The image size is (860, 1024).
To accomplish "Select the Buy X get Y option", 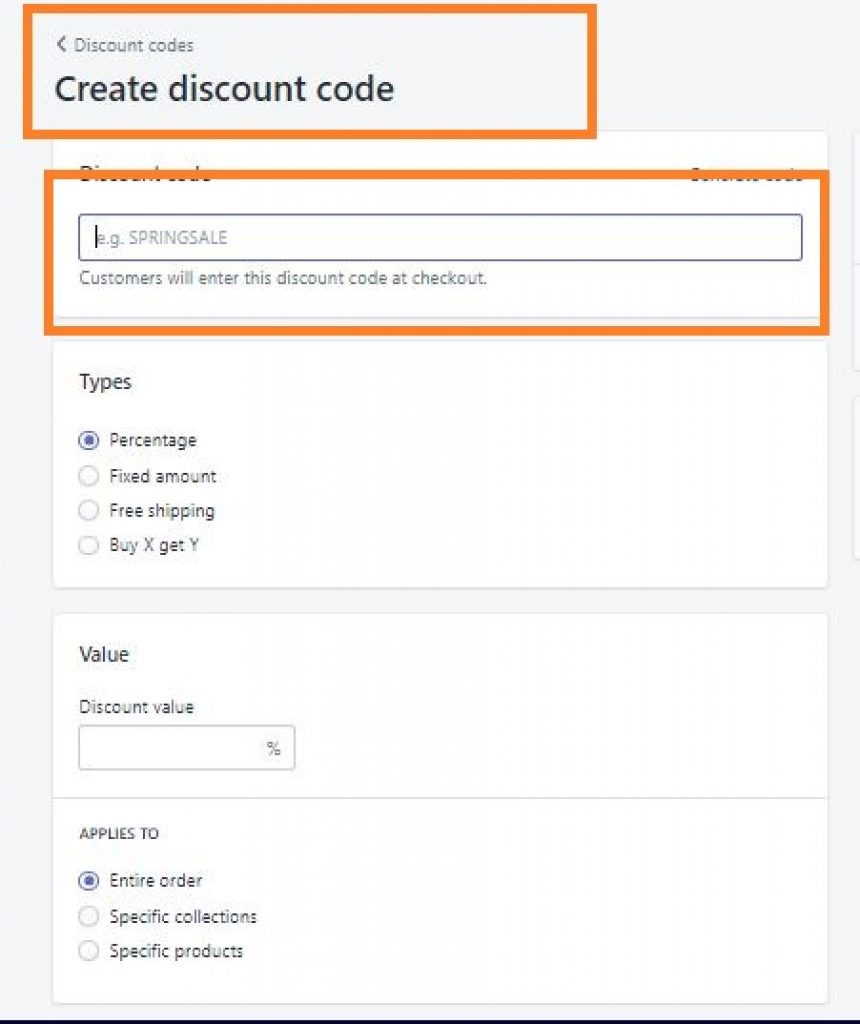I will click(x=88, y=545).
